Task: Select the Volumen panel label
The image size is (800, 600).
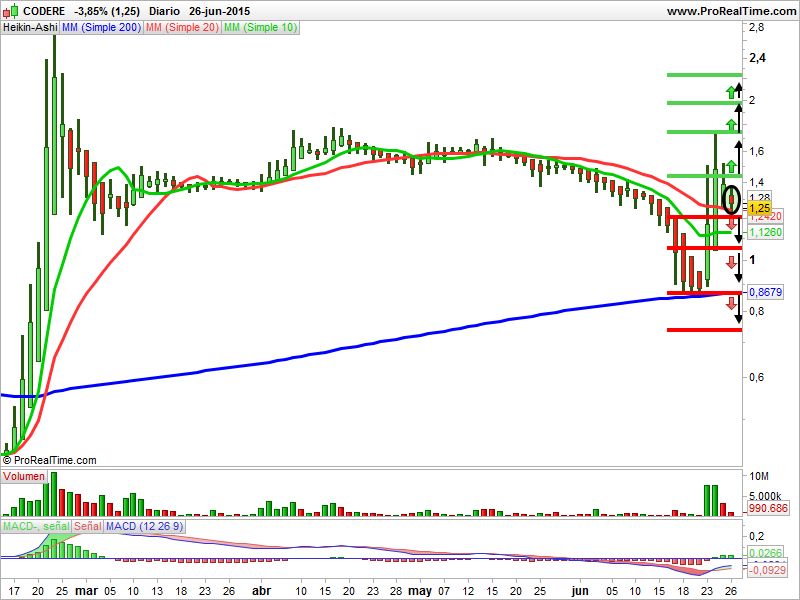Action: point(24,476)
